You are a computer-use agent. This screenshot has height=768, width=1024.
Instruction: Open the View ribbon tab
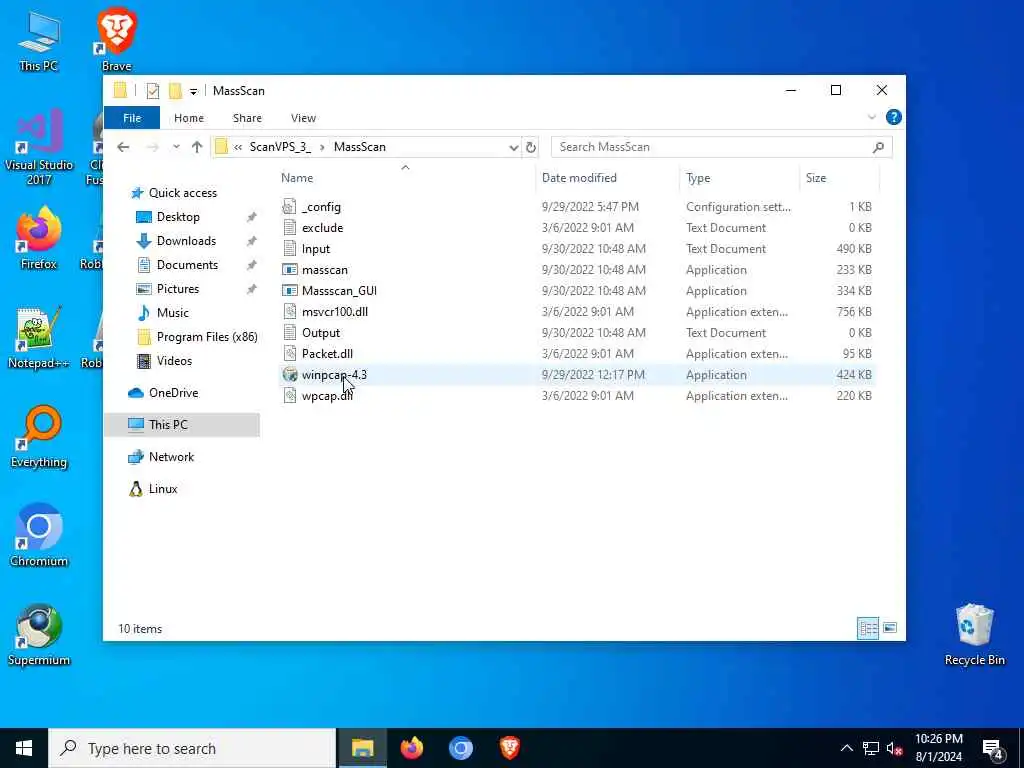point(303,118)
